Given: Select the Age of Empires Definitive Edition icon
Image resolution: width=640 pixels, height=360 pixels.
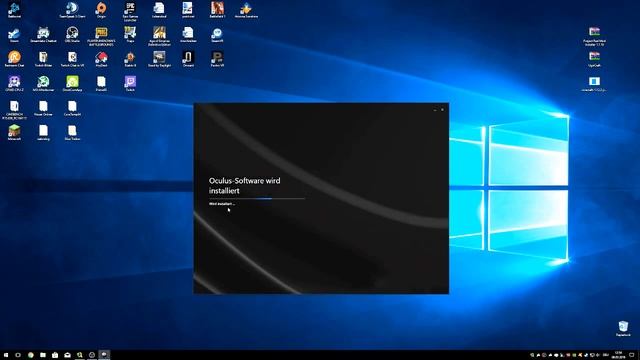Looking at the screenshot, I should coord(159,36).
